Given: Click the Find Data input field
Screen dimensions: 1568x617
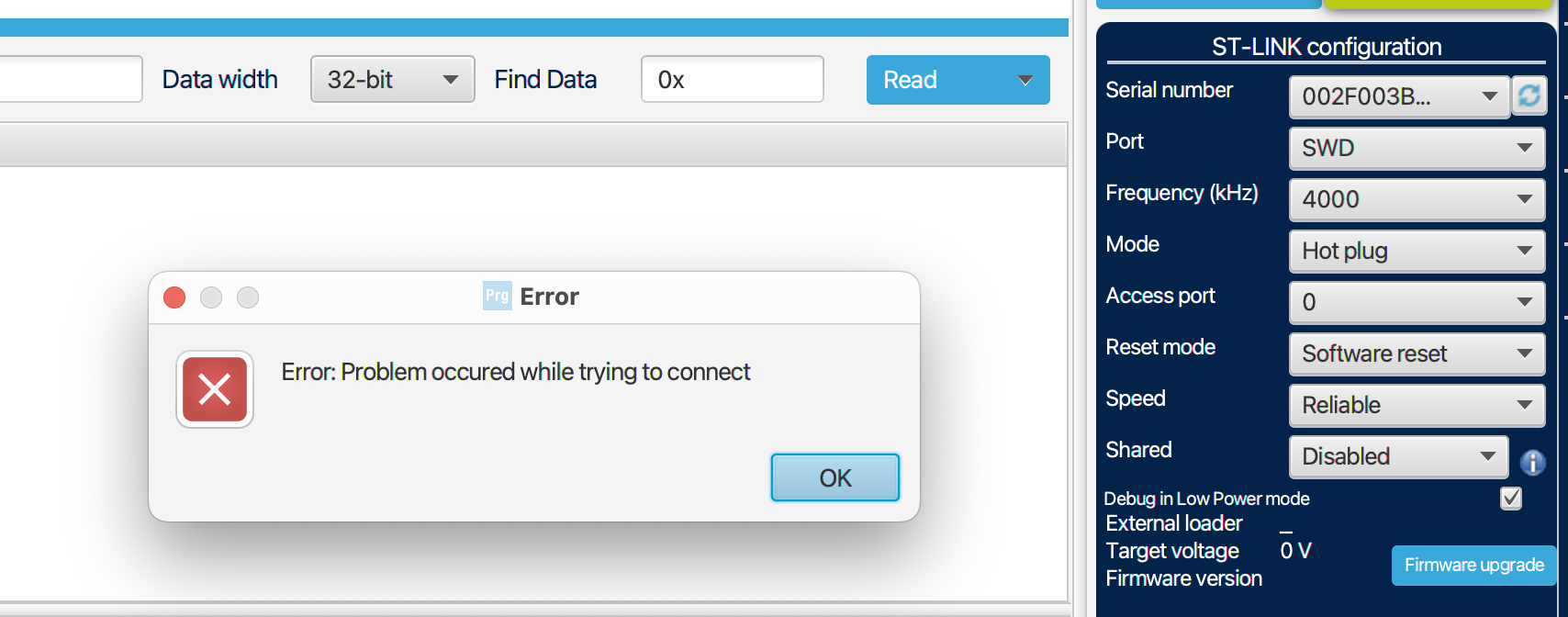Looking at the screenshot, I should [x=732, y=80].
